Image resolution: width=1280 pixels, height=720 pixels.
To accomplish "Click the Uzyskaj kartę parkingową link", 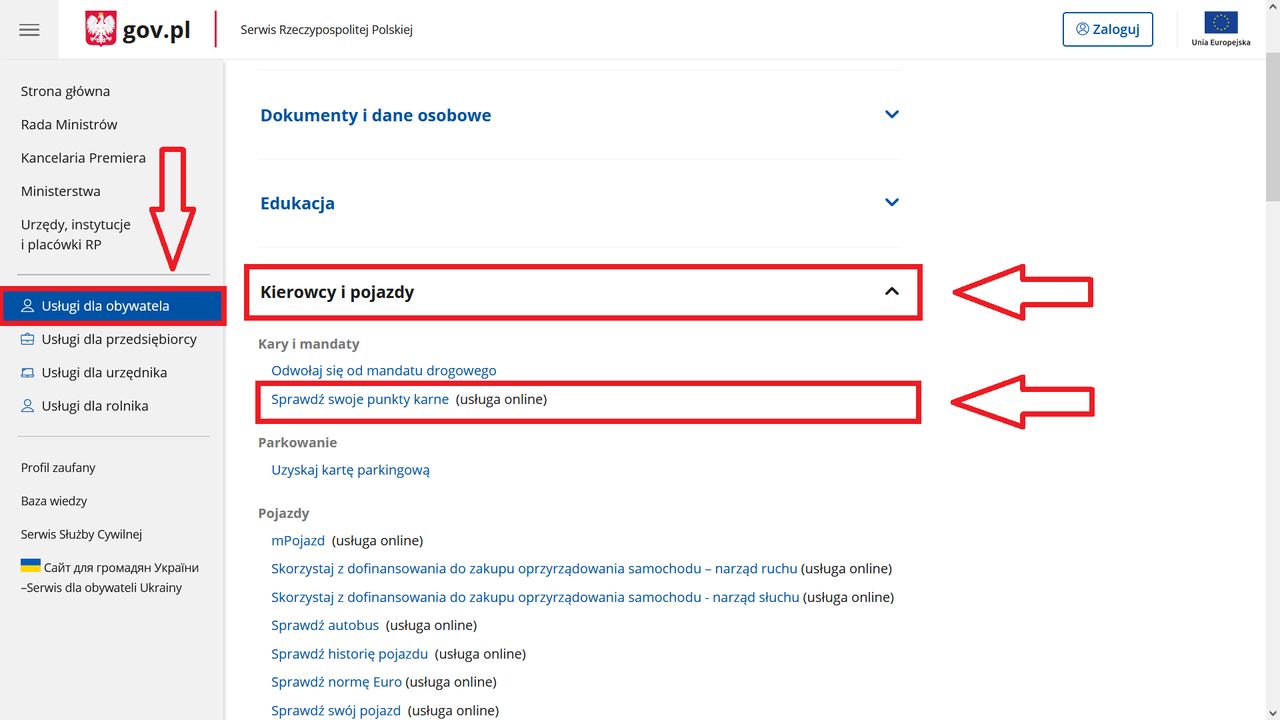I will pos(350,470).
